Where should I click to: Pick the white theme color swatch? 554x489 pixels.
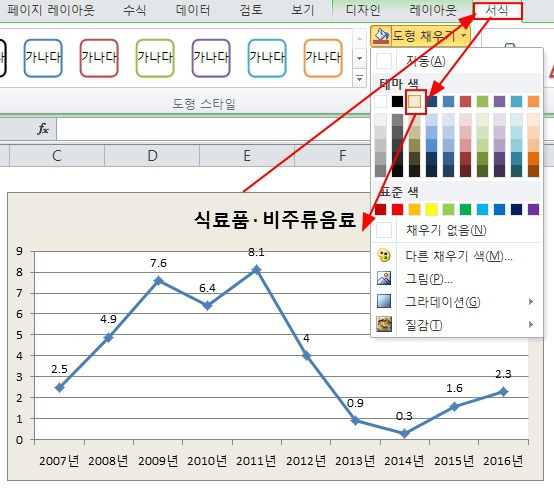click(x=381, y=101)
